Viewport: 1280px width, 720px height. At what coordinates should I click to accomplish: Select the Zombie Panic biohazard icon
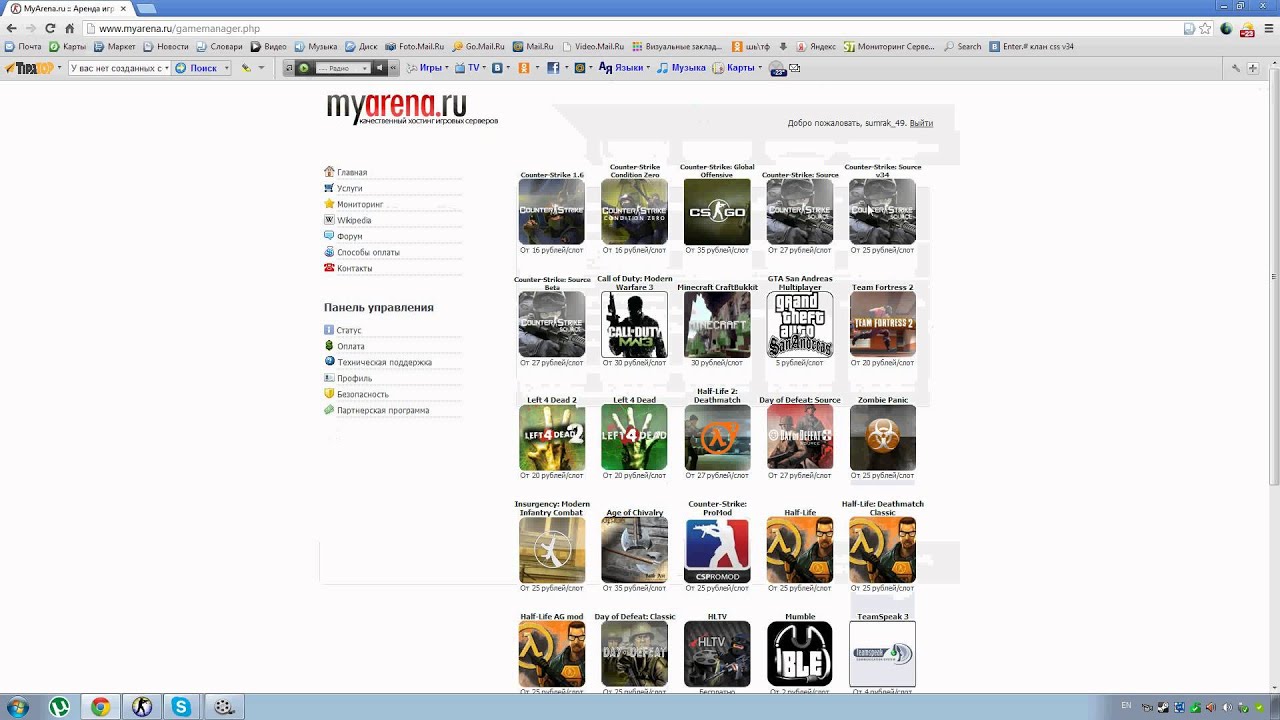tap(883, 438)
